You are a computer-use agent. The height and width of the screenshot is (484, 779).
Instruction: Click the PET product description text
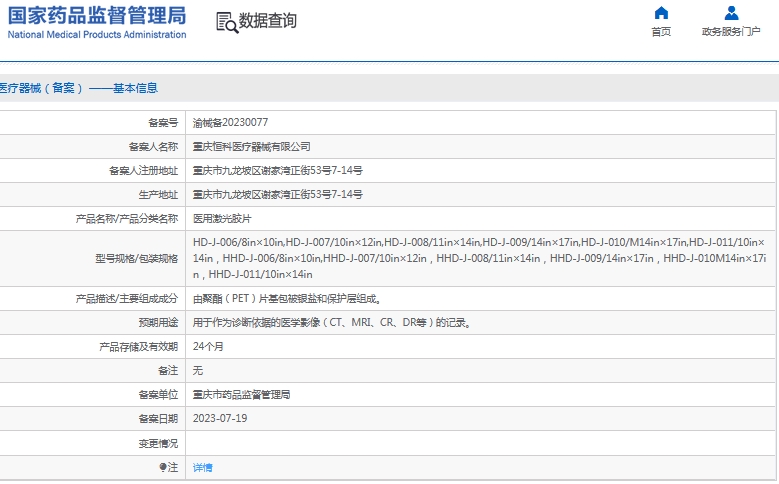tap(287, 299)
